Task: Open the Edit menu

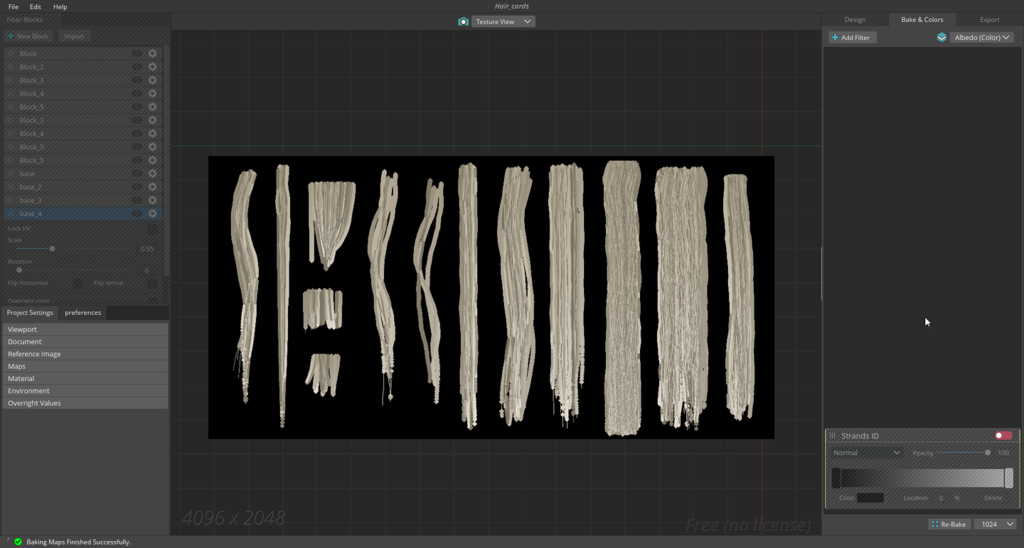Action: pos(35,7)
